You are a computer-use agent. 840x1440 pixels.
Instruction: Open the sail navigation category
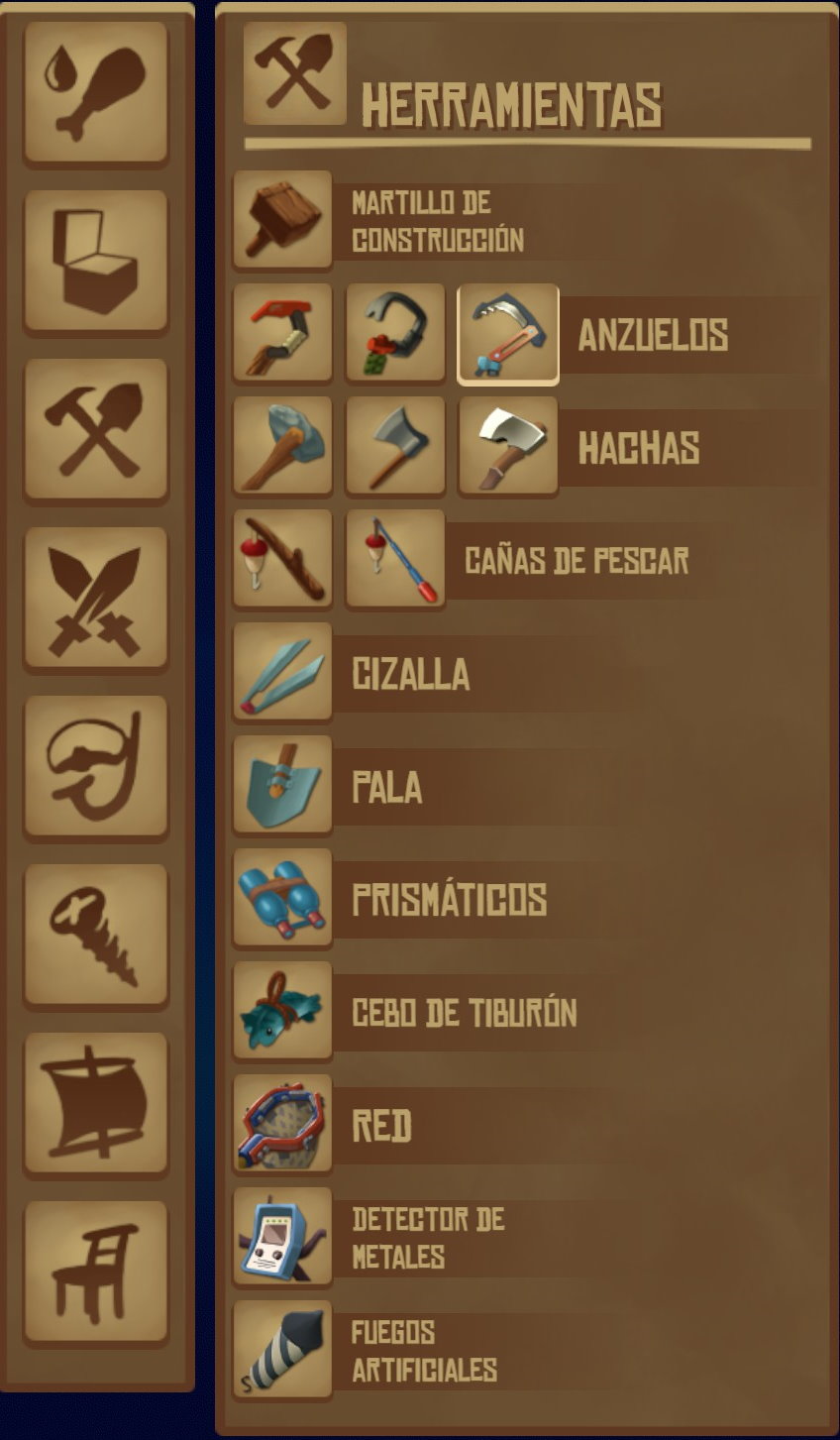point(96,1103)
